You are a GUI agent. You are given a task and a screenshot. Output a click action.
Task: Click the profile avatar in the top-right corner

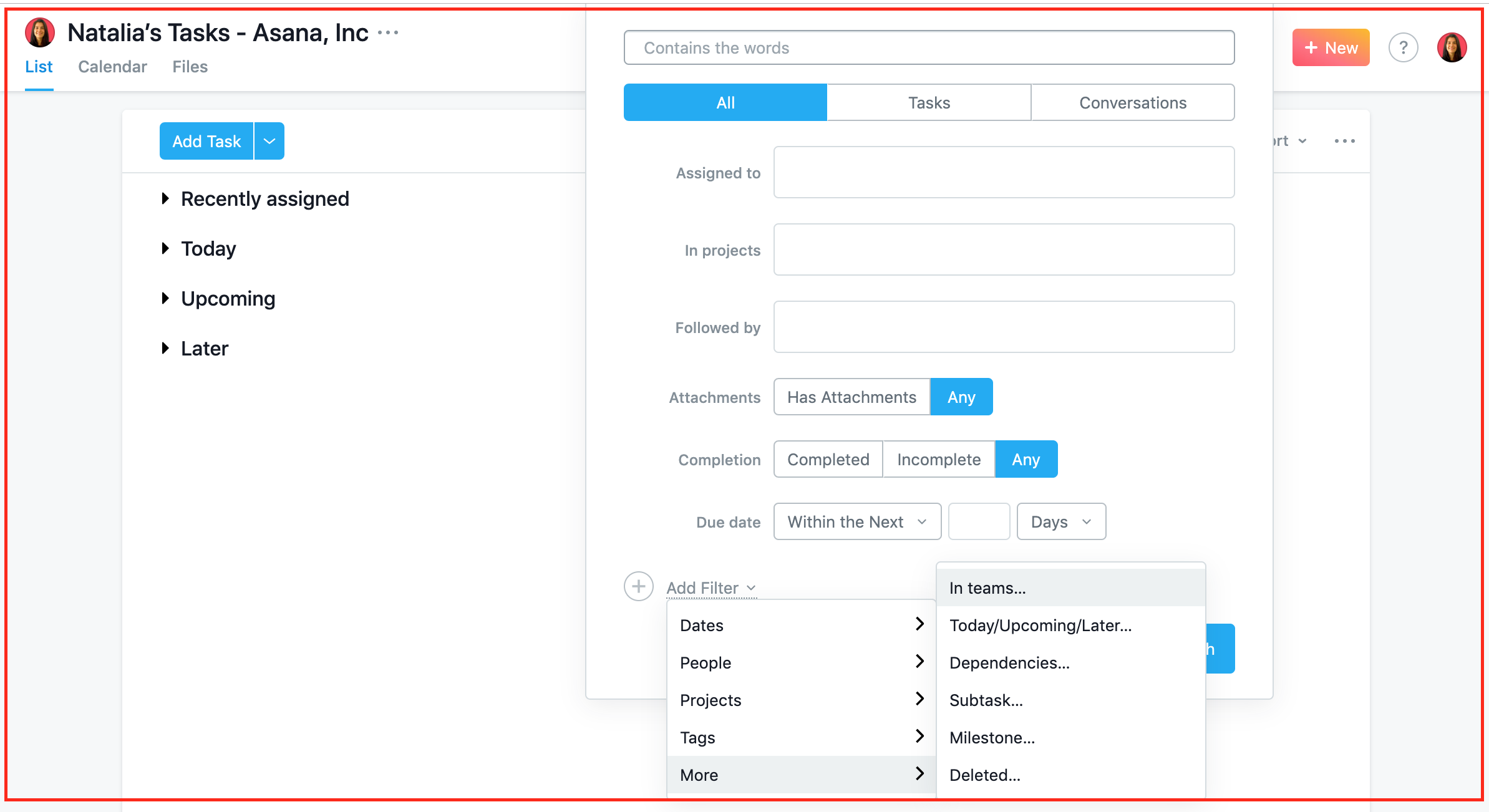point(1452,47)
